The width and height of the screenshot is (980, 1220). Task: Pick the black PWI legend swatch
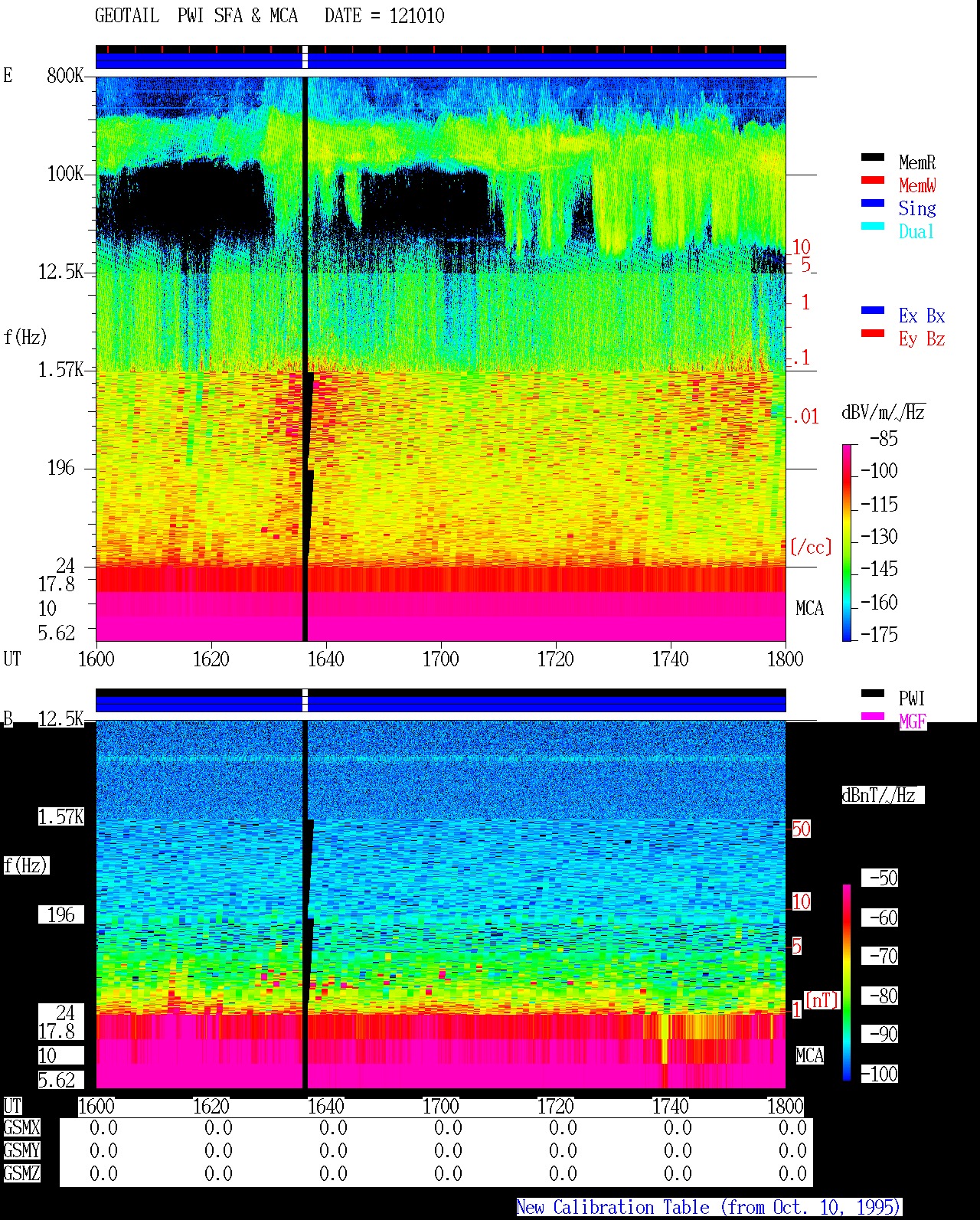point(873,694)
